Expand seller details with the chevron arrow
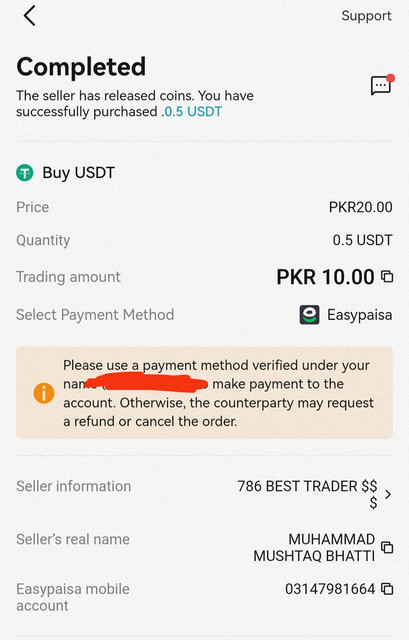Screen dimensions: 409x640 pyautogui.click(x=388, y=494)
